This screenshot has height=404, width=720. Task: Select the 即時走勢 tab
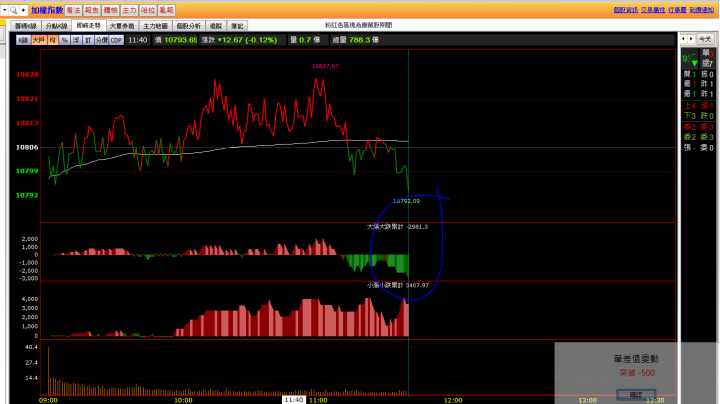[x=89, y=26]
